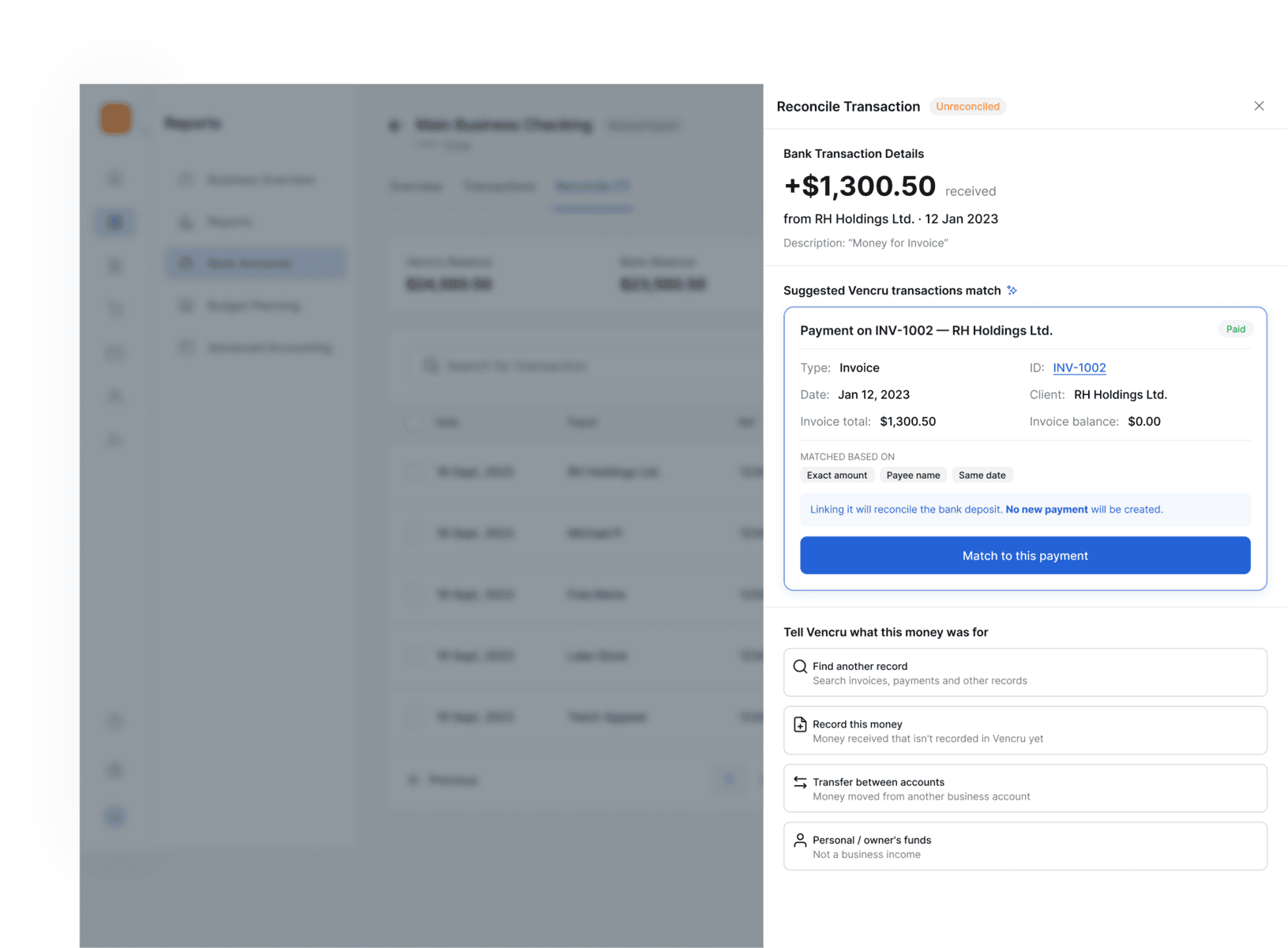Click the Same date chip
Screen dimensions: 1288x948
982,475
